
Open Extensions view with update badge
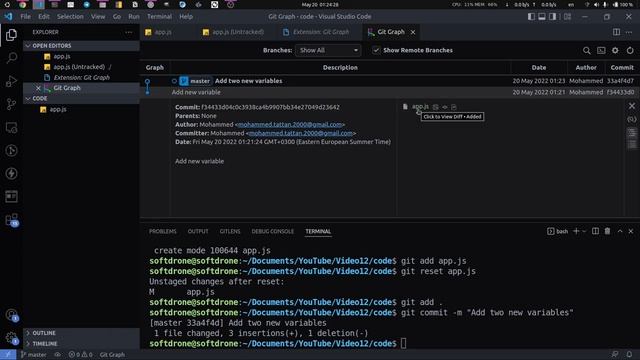coord(11,220)
